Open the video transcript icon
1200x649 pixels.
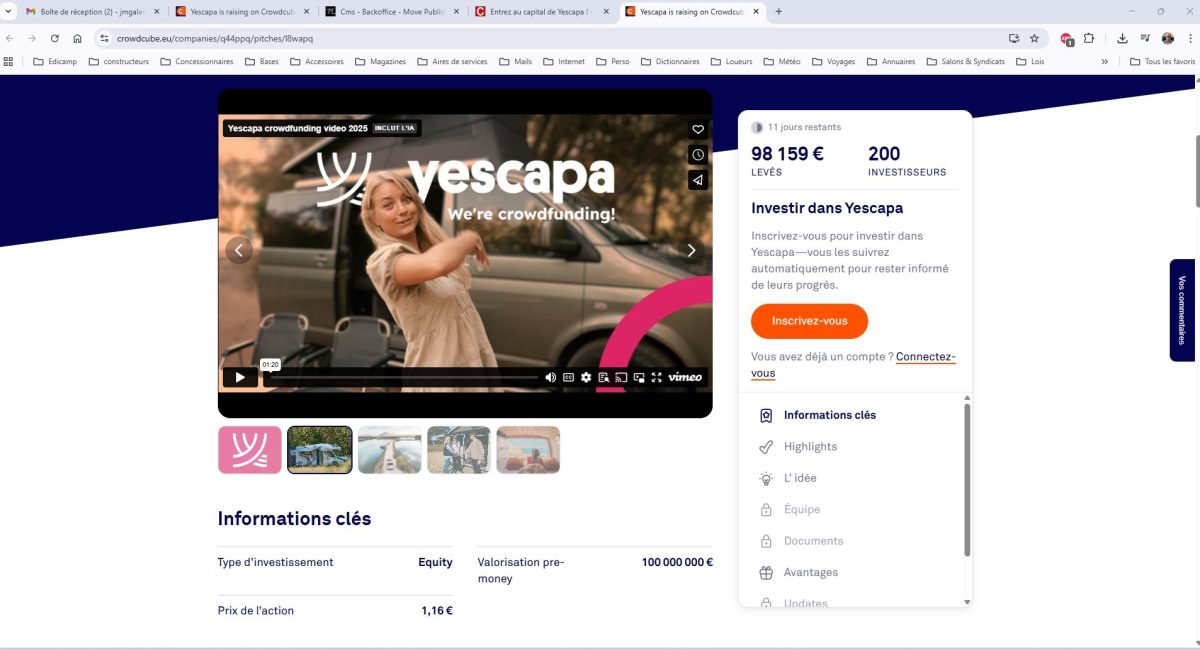[604, 377]
